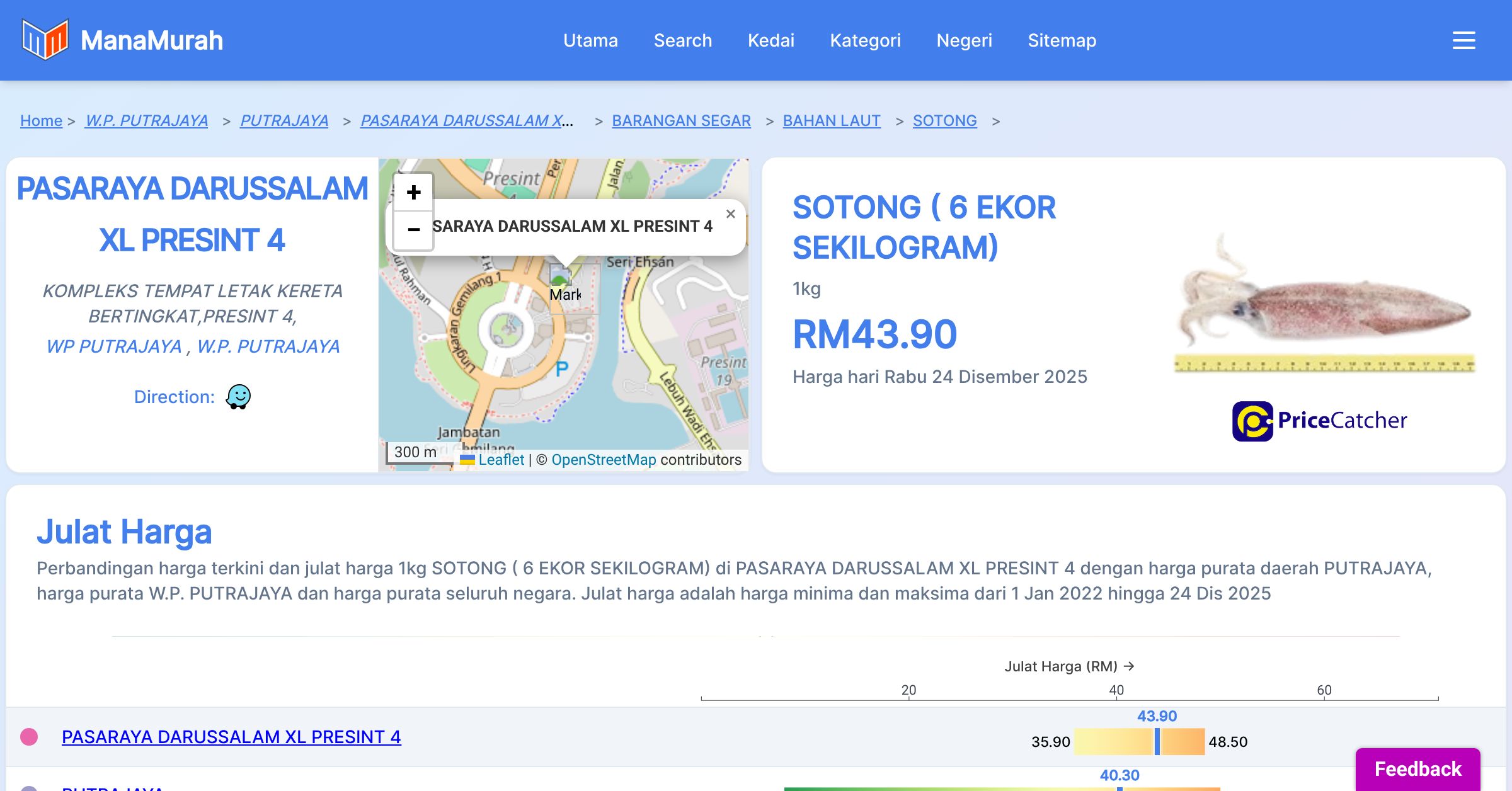Open the Search menu item
The image size is (1512, 791).
(683, 40)
